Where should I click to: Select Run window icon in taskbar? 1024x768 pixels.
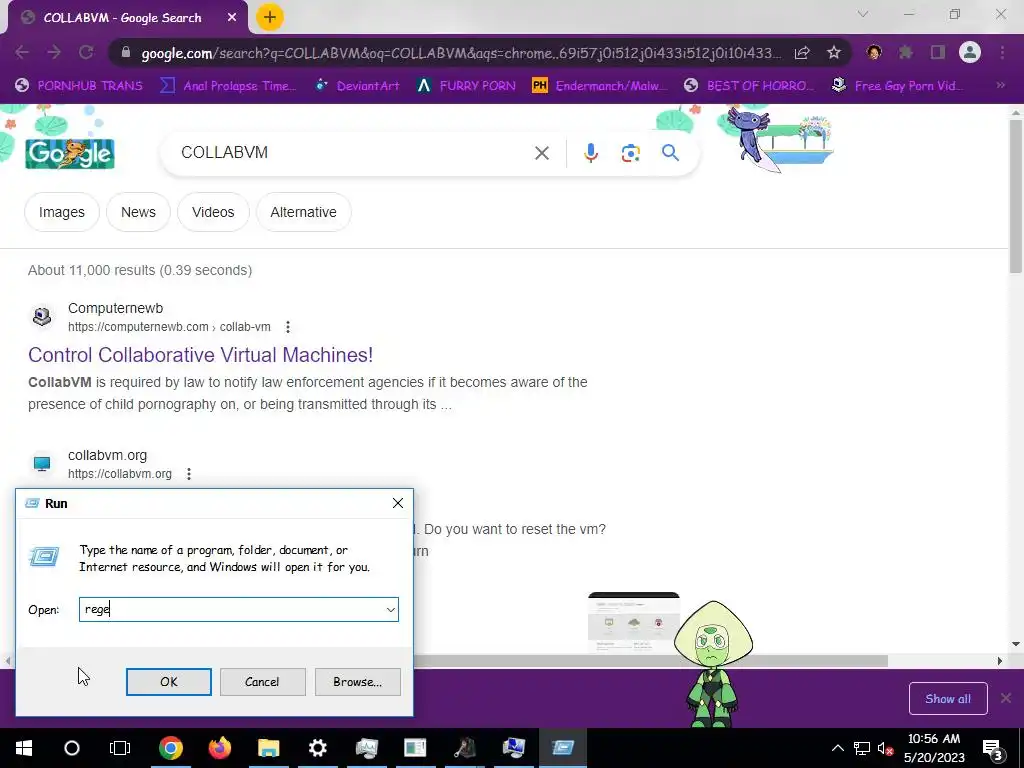point(563,748)
